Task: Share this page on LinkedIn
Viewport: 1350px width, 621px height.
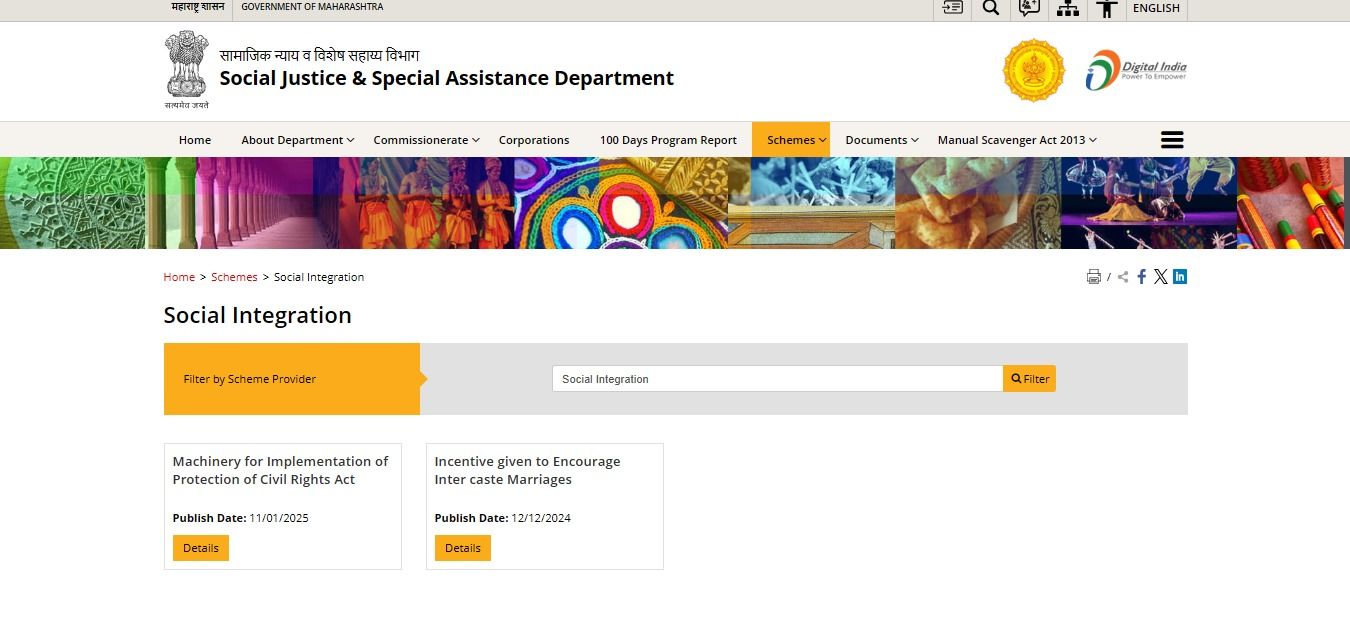Action: coord(1180,277)
